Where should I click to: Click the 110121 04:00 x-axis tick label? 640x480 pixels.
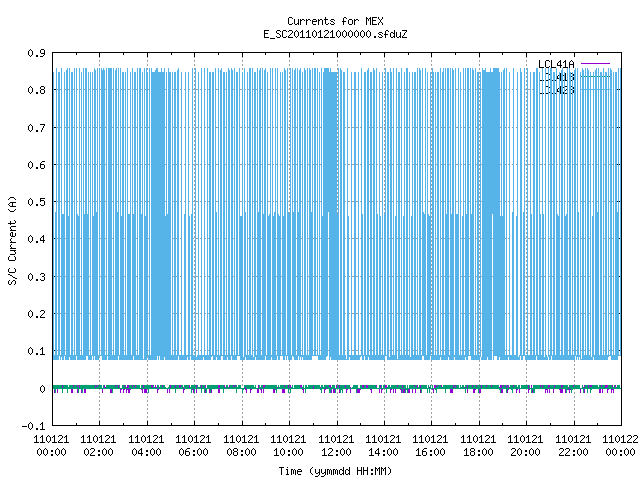coord(146,446)
